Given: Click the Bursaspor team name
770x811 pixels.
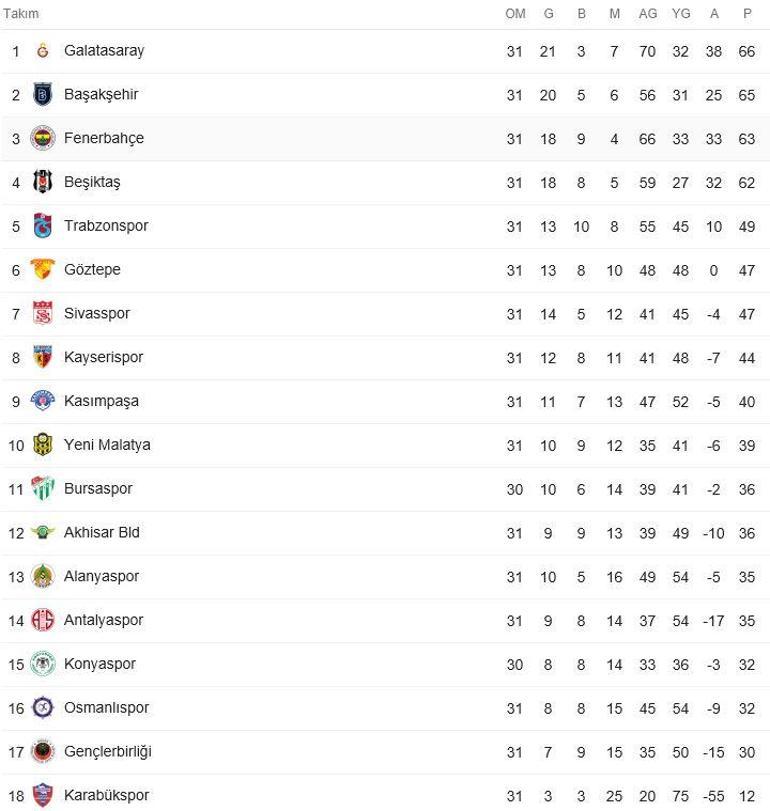Looking at the screenshot, I should point(98,489).
